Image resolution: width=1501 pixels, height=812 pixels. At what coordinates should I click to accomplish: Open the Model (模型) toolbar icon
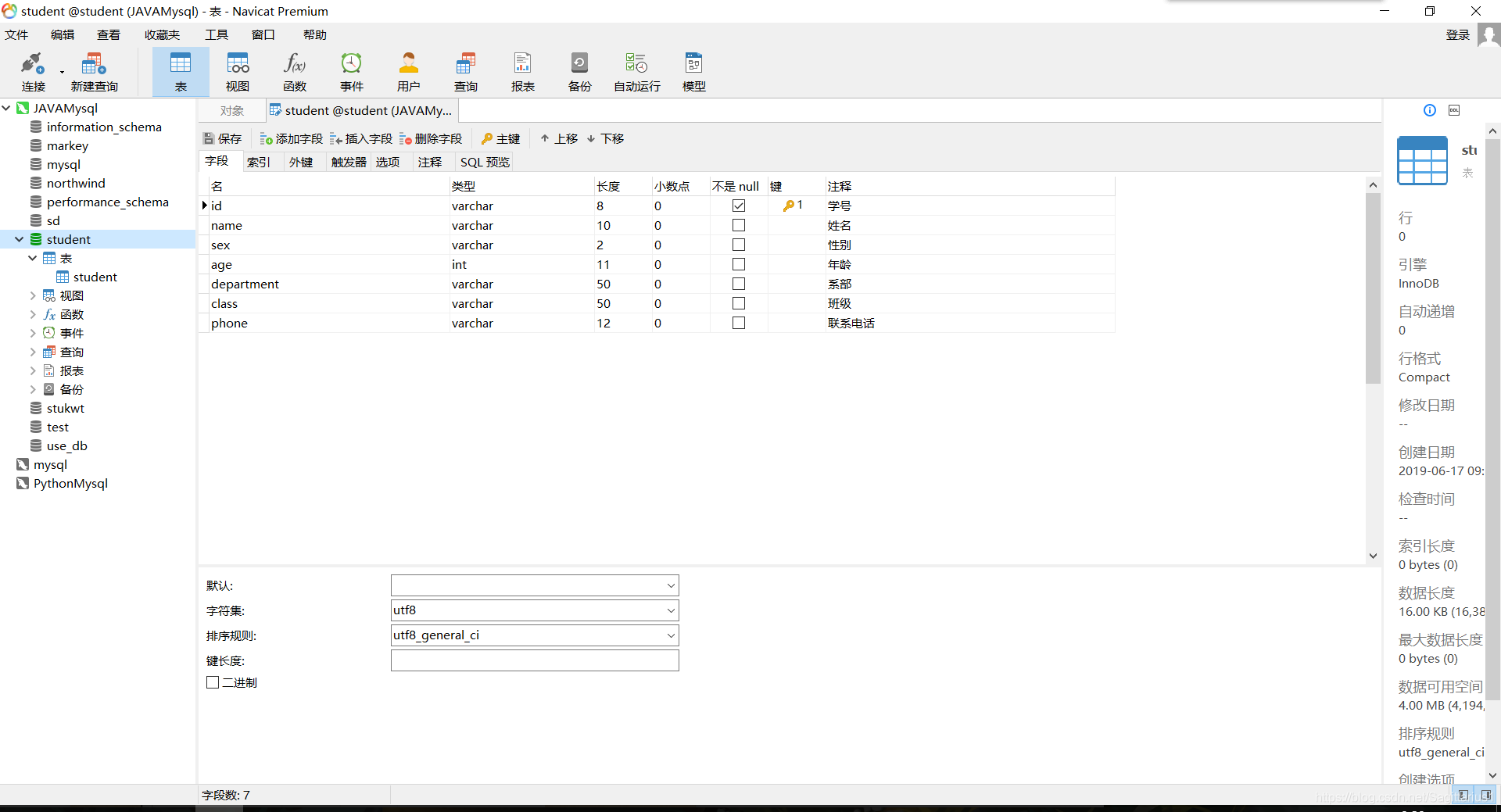pyautogui.click(x=694, y=72)
